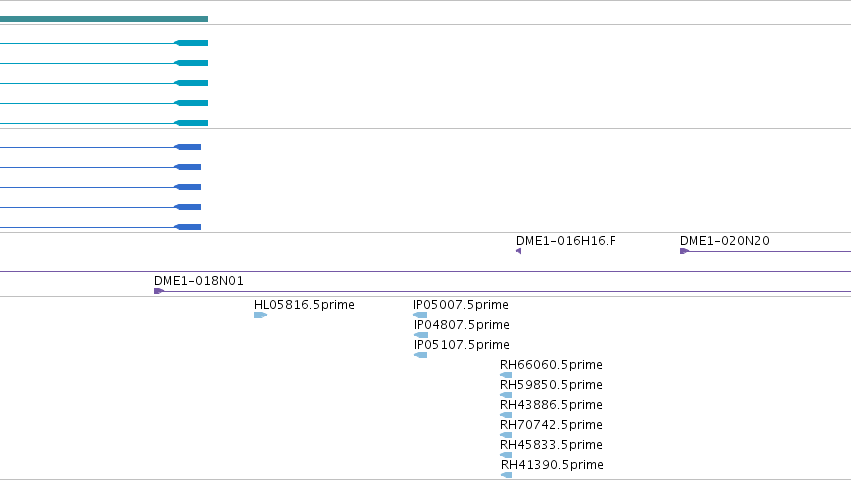This screenshot has width=851, height=480.
Task: Select the RH41390.5prime arrow glyph
Action: tap(506, 475)
